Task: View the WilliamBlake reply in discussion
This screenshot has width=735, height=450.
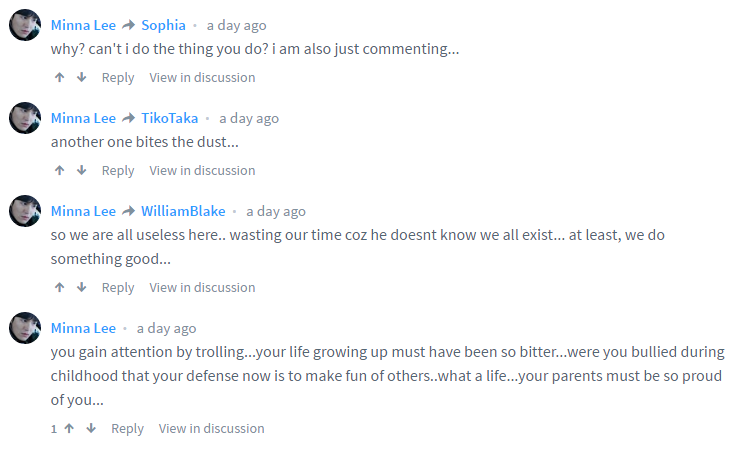Action: pos(202,288)
